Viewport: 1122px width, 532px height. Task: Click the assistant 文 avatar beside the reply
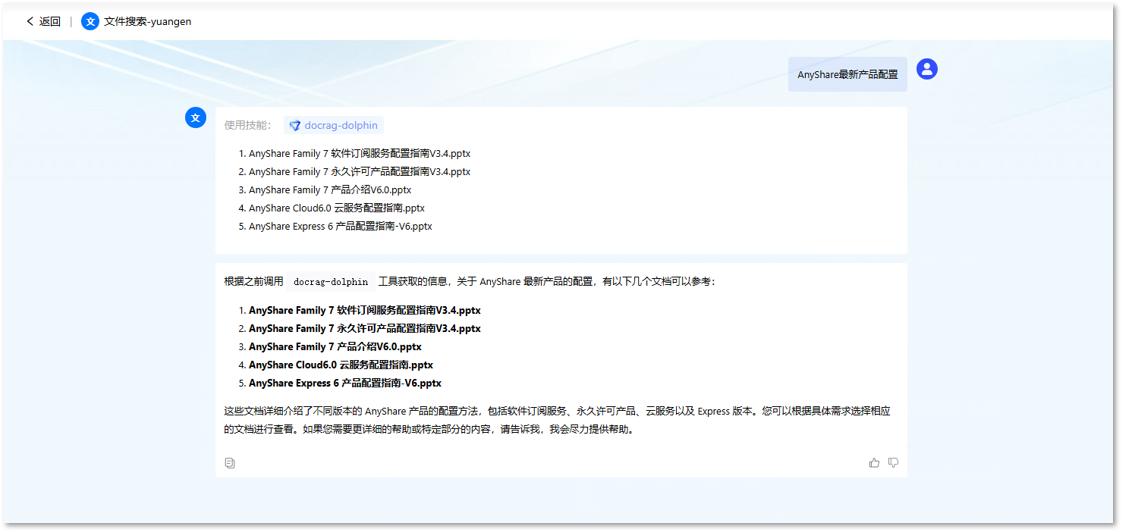click(195, 117)
